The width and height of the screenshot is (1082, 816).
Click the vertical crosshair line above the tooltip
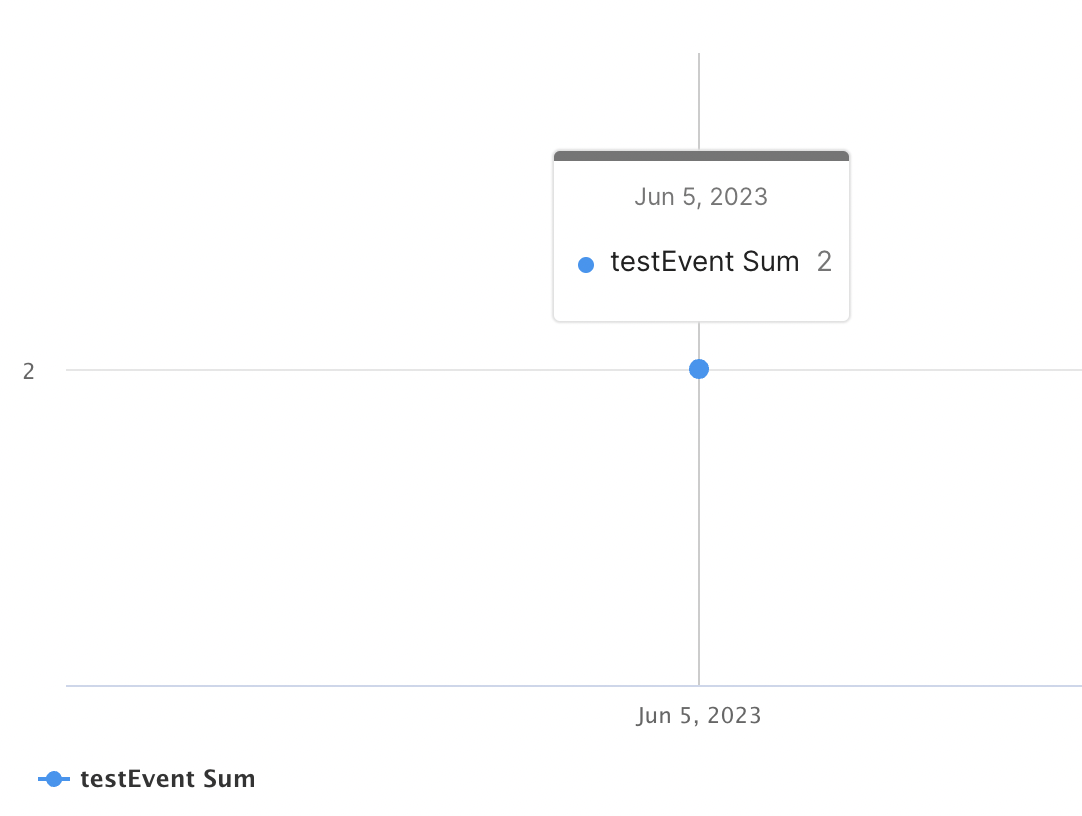point(699,100)
